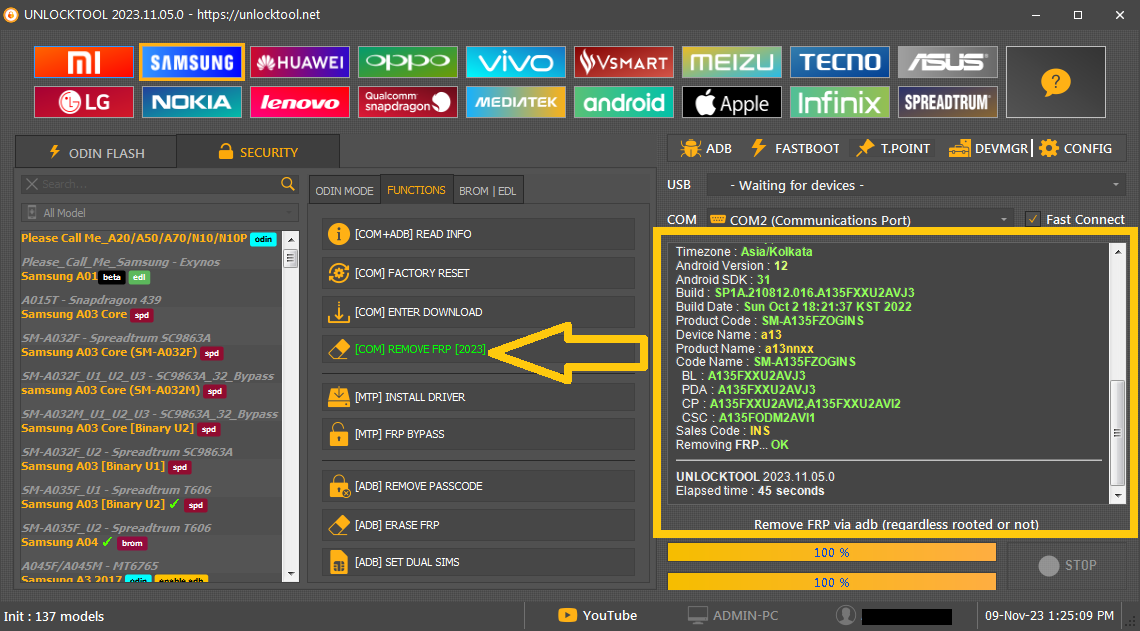Viewport: 1140px width, 631px height.
Task: Click the lower 100 % progress bar
Action: point(832,582)
